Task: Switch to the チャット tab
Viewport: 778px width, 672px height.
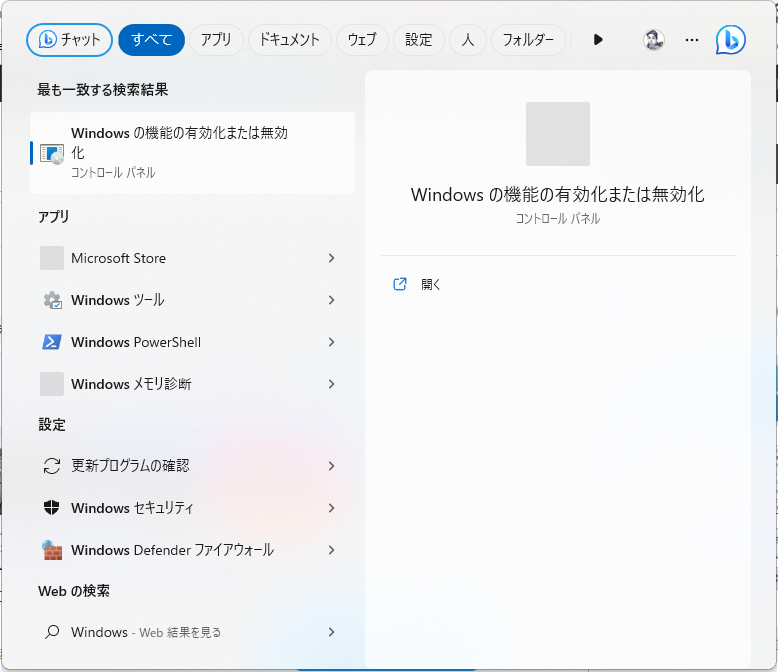Action: tap(69, 40)
